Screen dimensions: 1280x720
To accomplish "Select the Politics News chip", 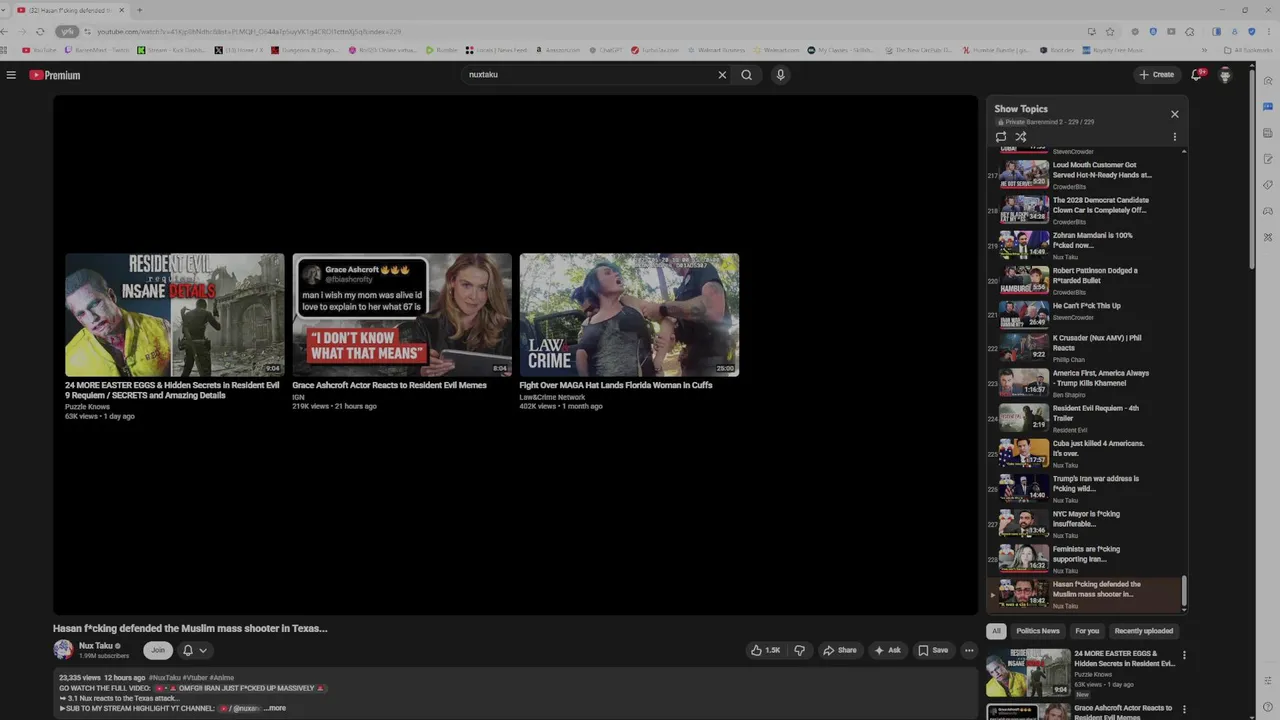I will tap(1037, 631).
